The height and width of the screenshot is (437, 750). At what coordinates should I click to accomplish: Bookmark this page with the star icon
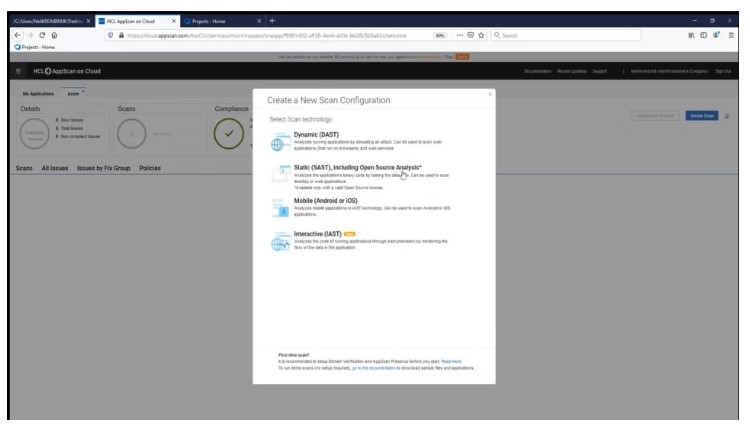(481, 35)
